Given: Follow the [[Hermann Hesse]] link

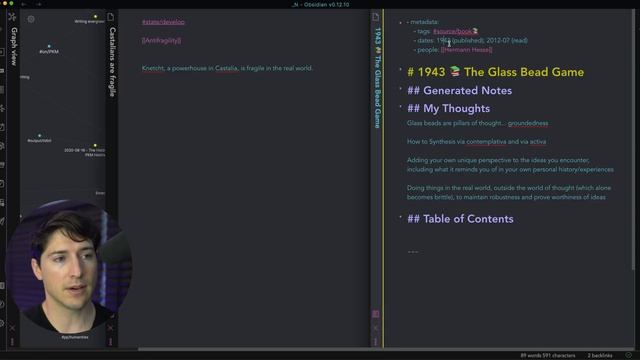Looking at the screenshot, I should (467, 50).
